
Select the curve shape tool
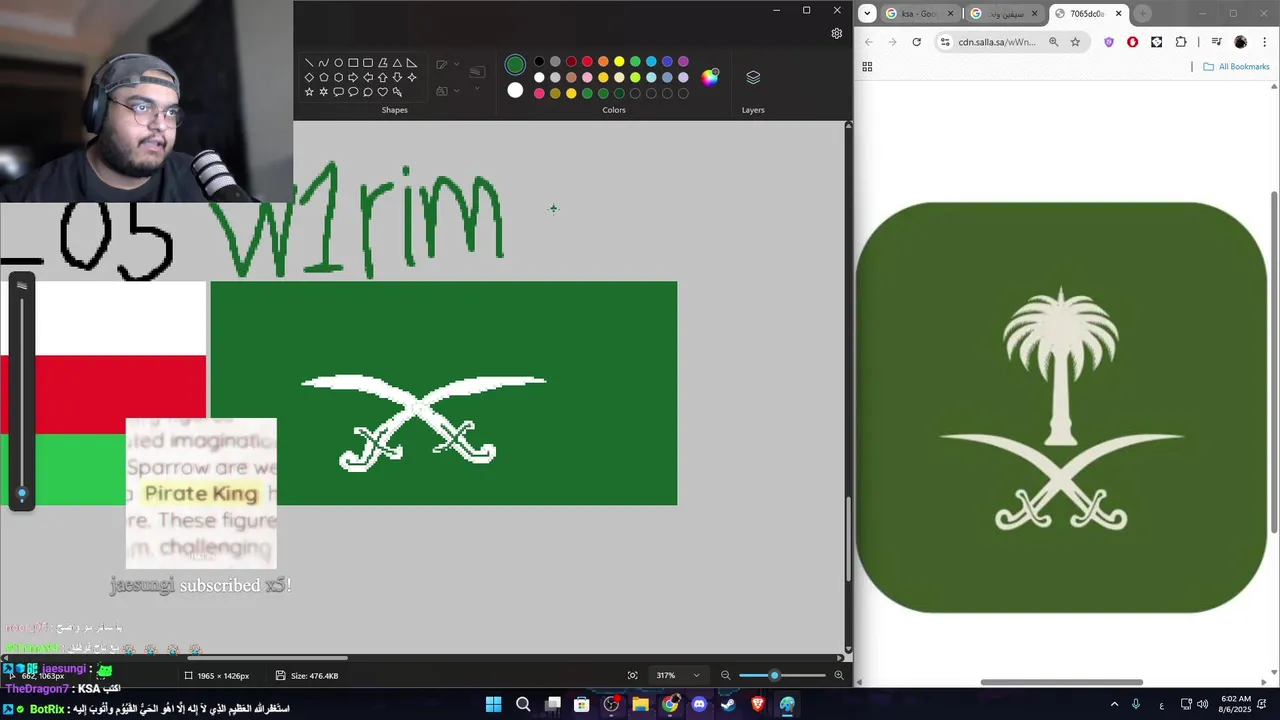(x=324, y=62)
